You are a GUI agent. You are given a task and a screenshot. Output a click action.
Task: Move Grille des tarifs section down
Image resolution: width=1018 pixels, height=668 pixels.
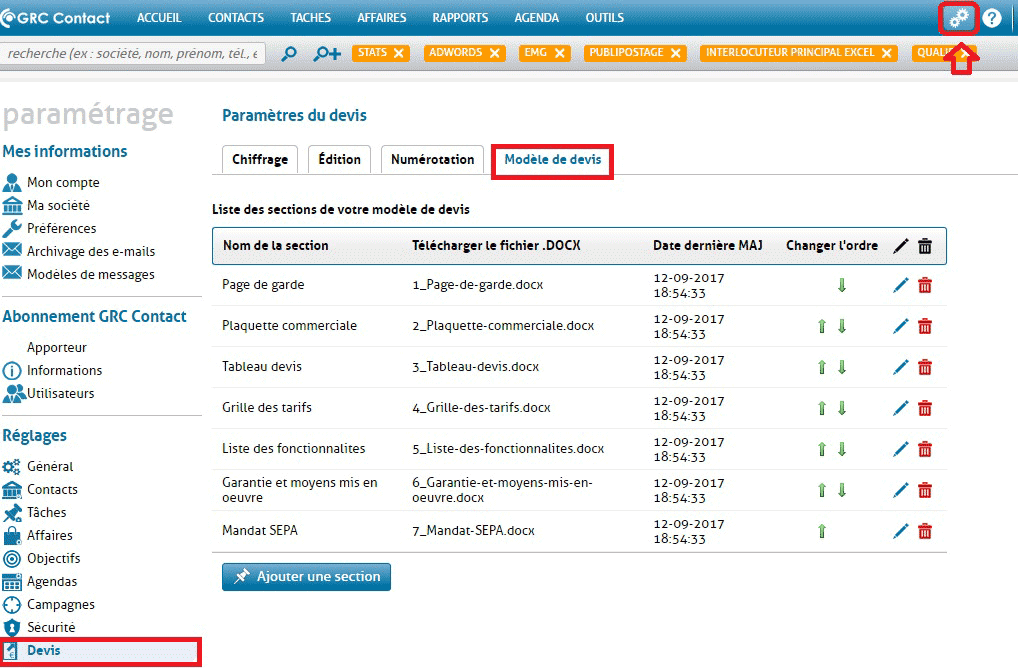point(842,408)
